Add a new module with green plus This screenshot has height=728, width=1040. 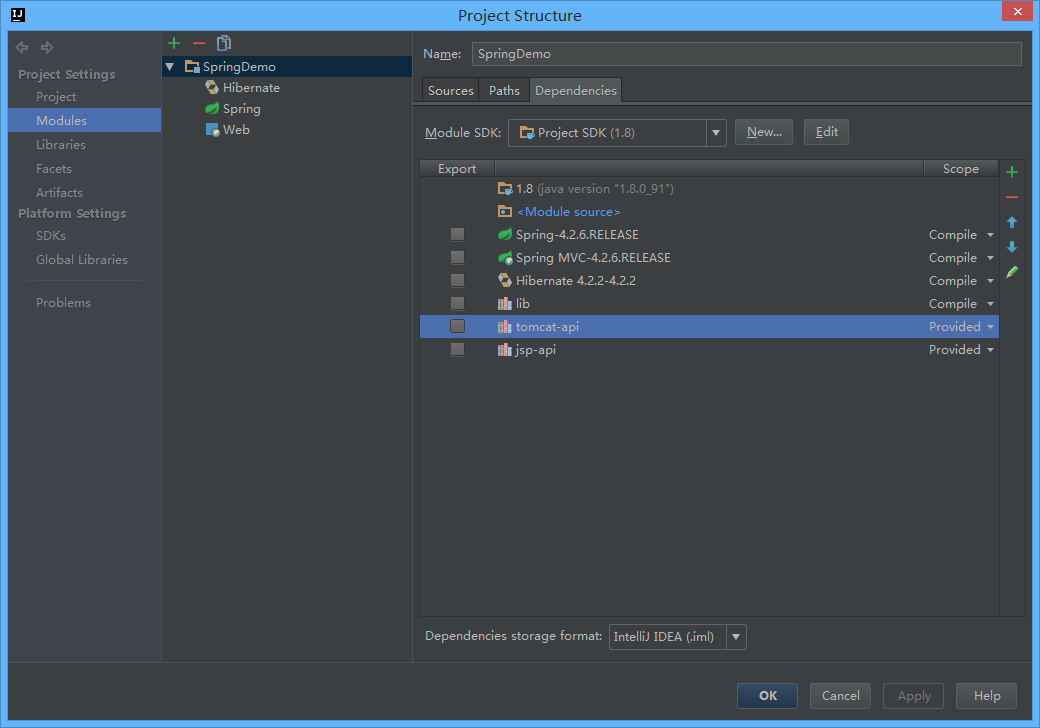coord(174,44)
